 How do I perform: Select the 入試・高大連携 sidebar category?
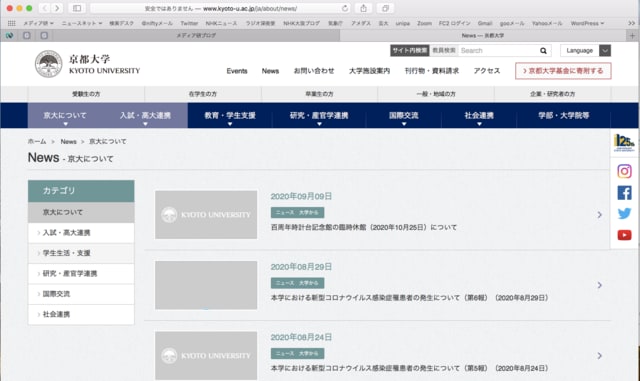[81, 233]
